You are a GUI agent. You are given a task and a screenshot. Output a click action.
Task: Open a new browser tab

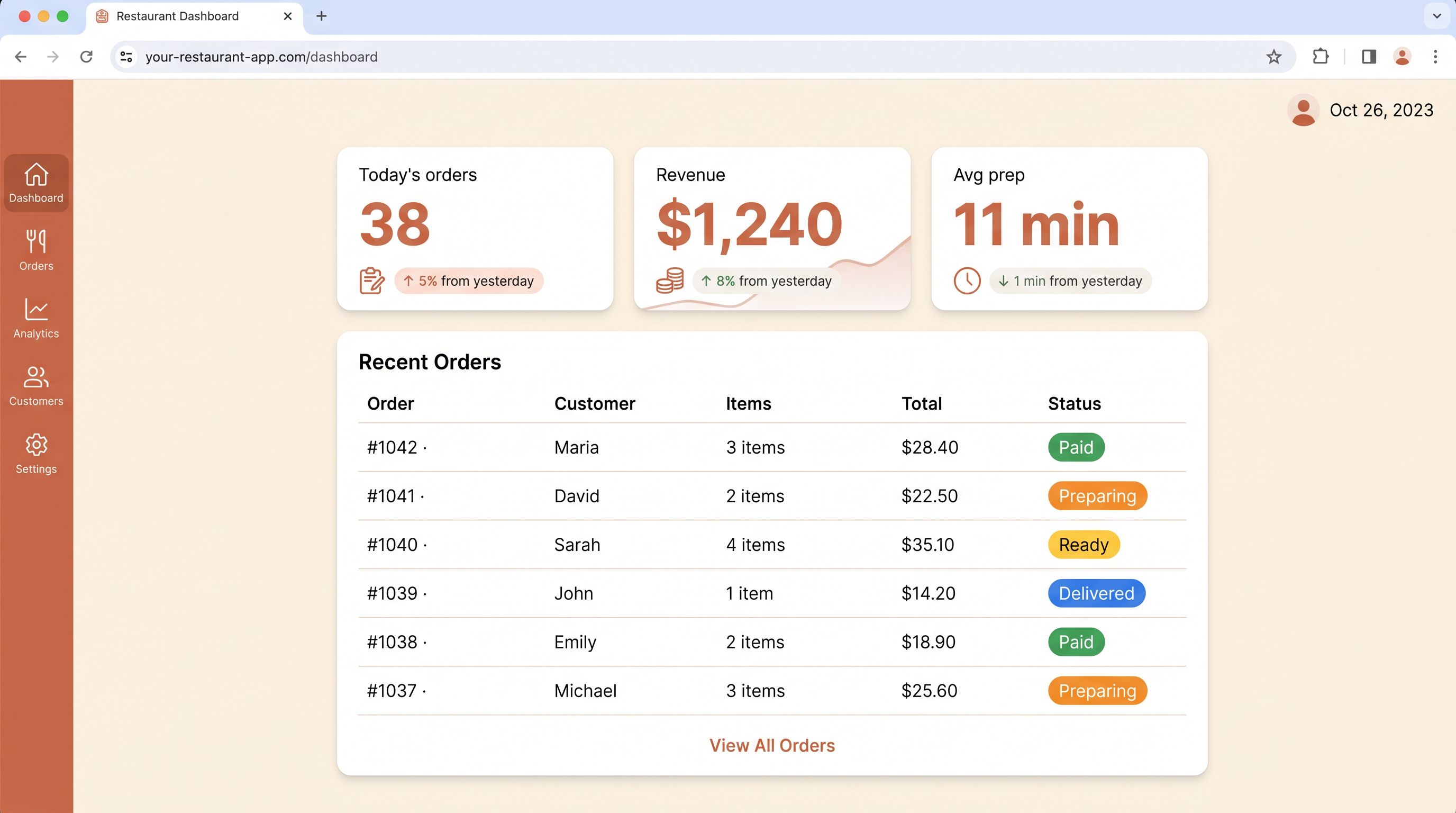[x=322, y=16]
